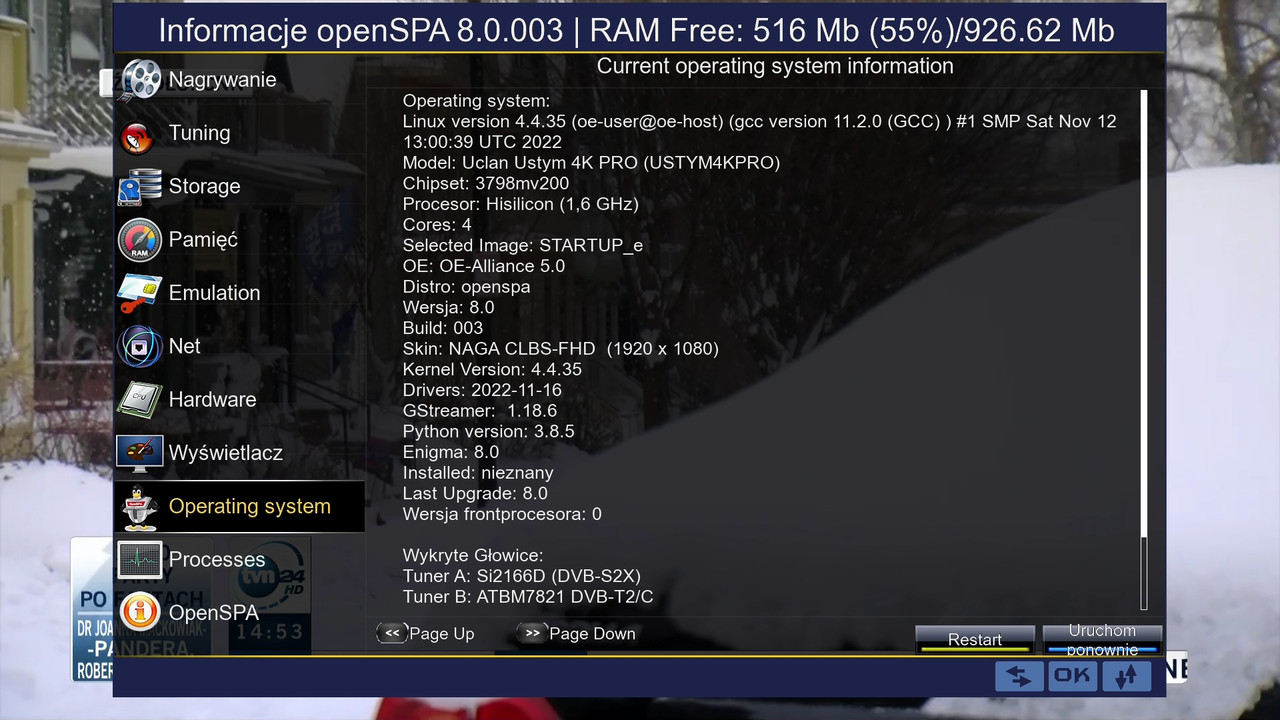Screen dimensions: 1280x720
Task: Click the Enigma: 8.0 line
Action: pos(451,452)
